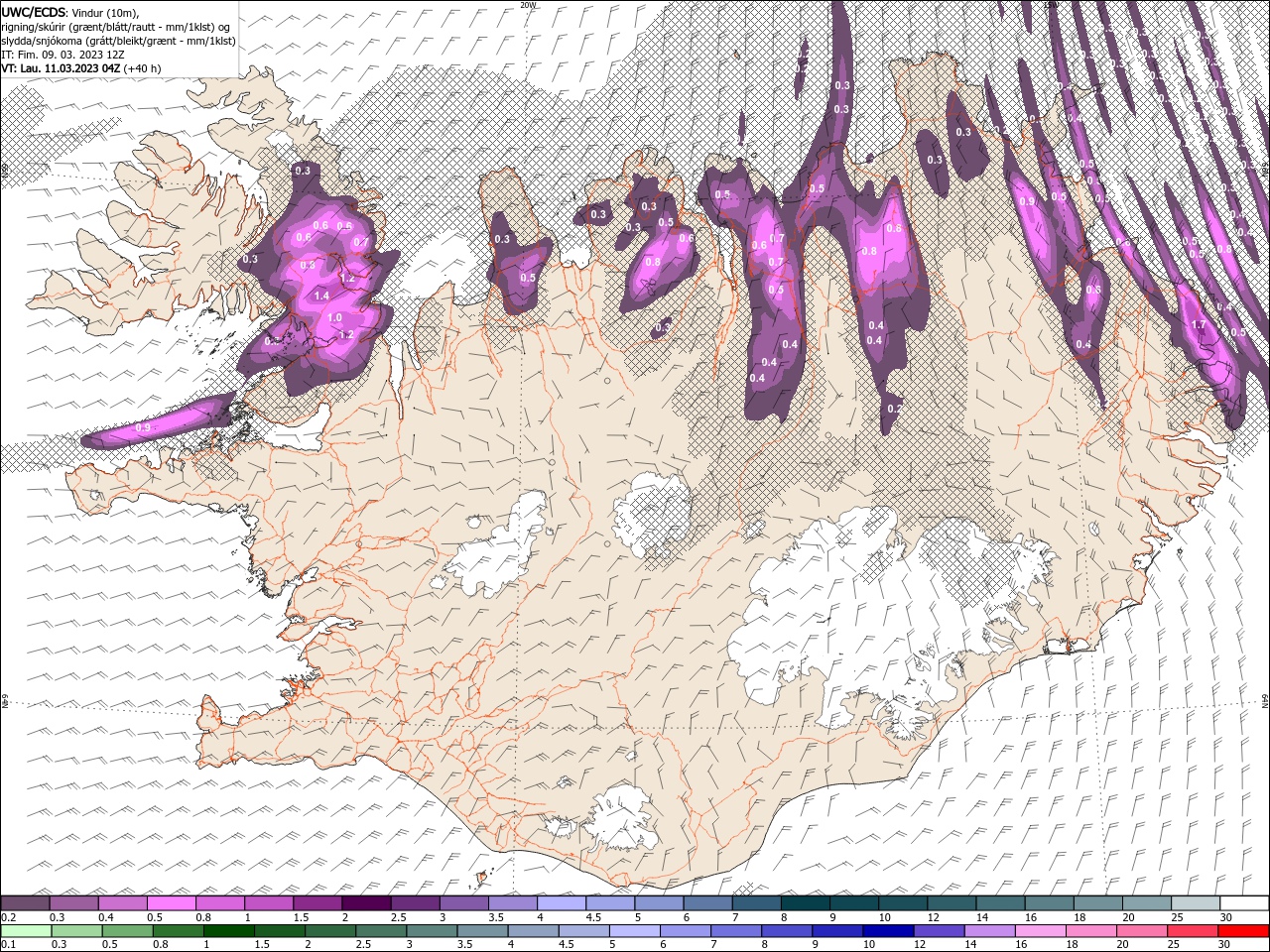Select the pale green lower swatch between 0.1 and 0.3
1270x952 pixels.
coord(27,931)
